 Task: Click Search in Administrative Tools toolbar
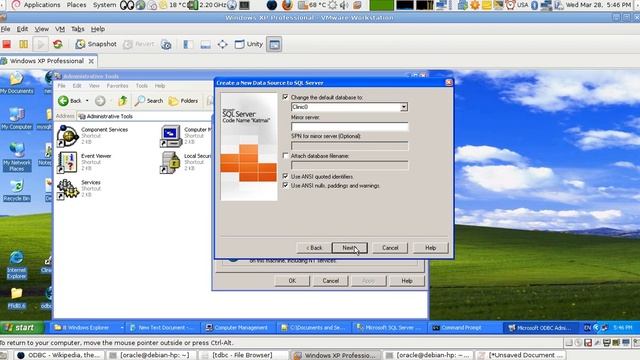149,100
